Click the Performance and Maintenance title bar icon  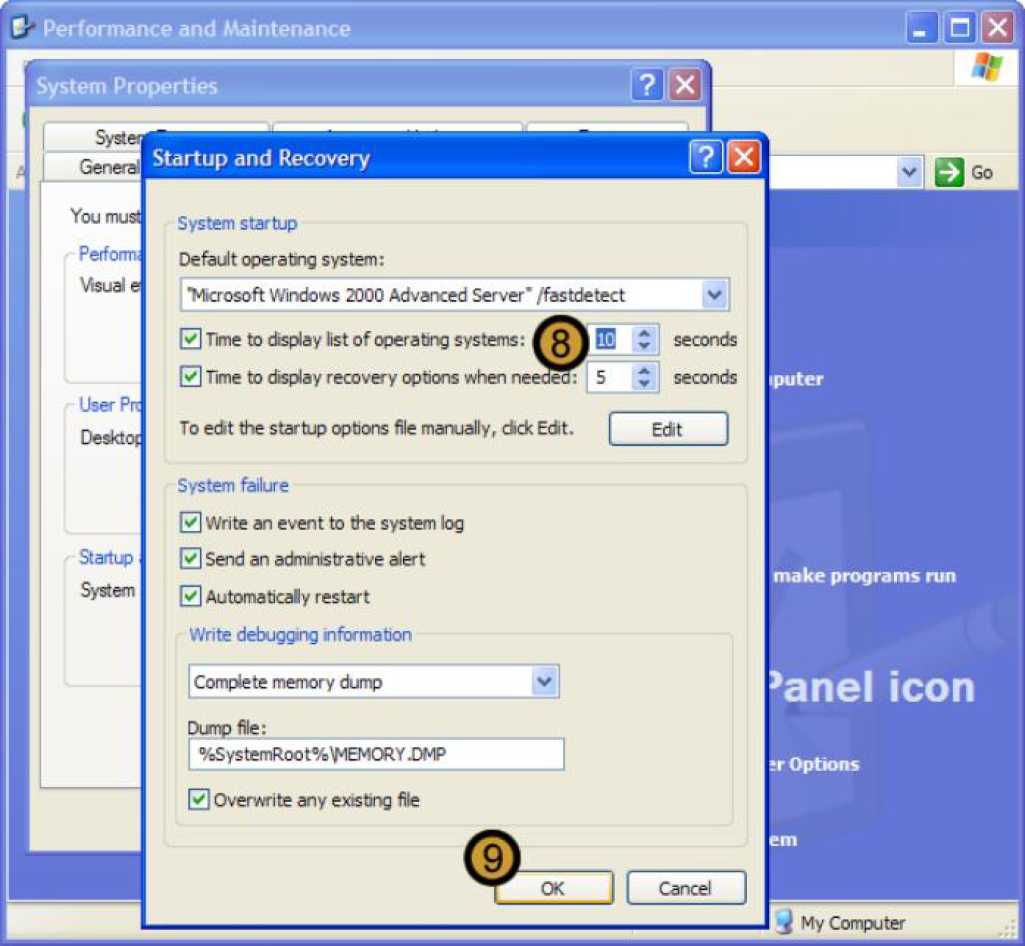pyautogui.click(x=22, y=27)
